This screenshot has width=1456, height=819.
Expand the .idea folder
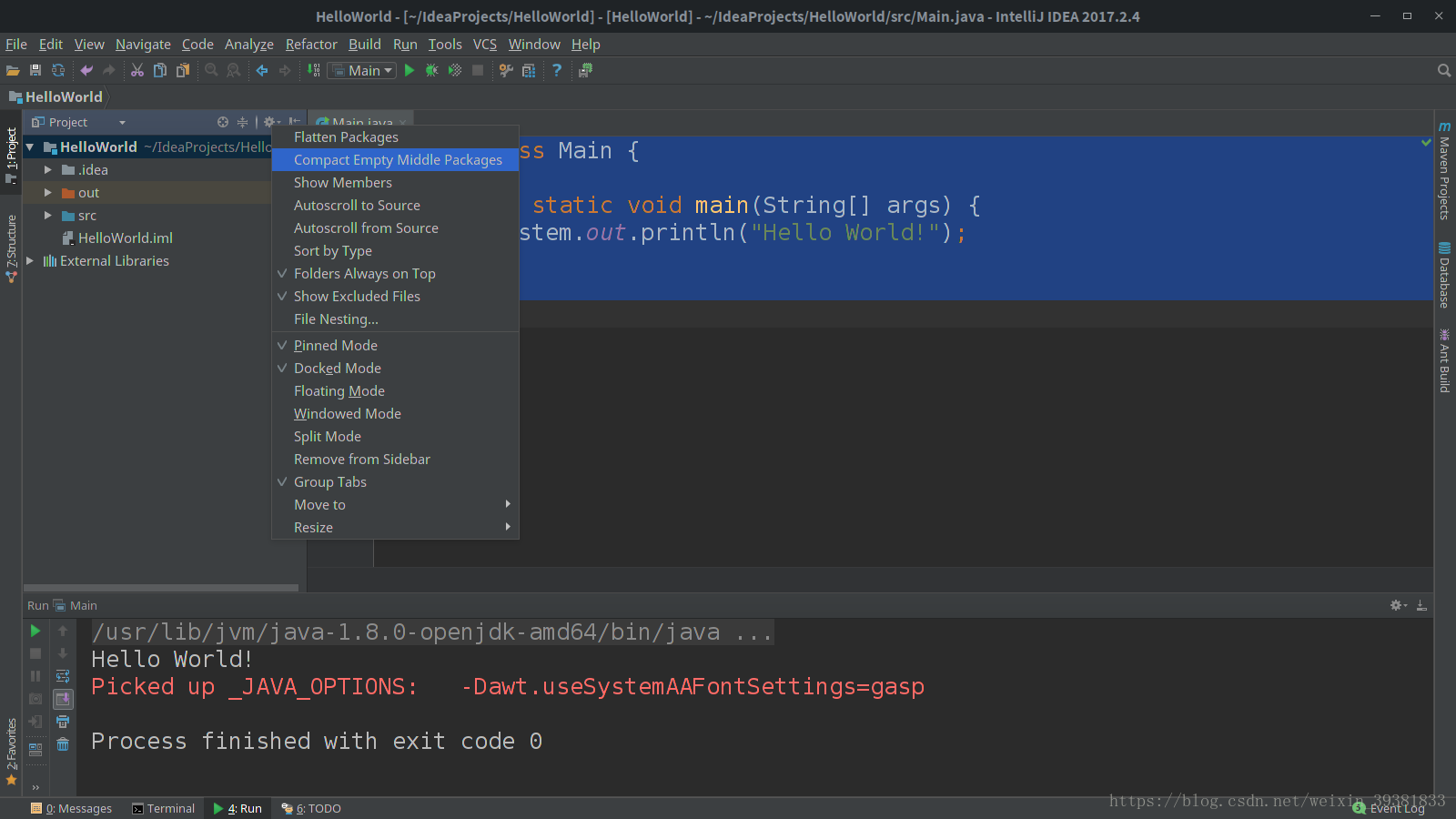[48, 169]
